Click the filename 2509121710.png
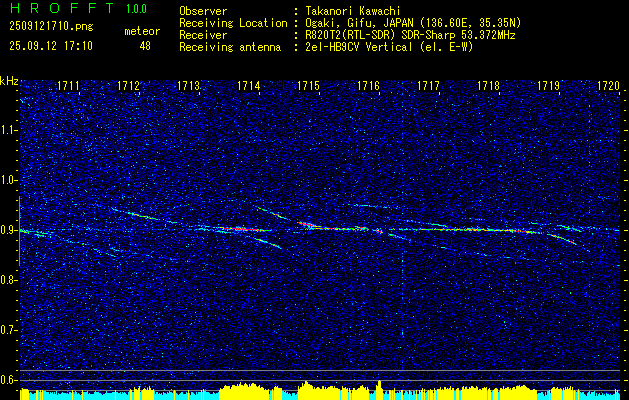629x400 pixels. pos(51,27)
